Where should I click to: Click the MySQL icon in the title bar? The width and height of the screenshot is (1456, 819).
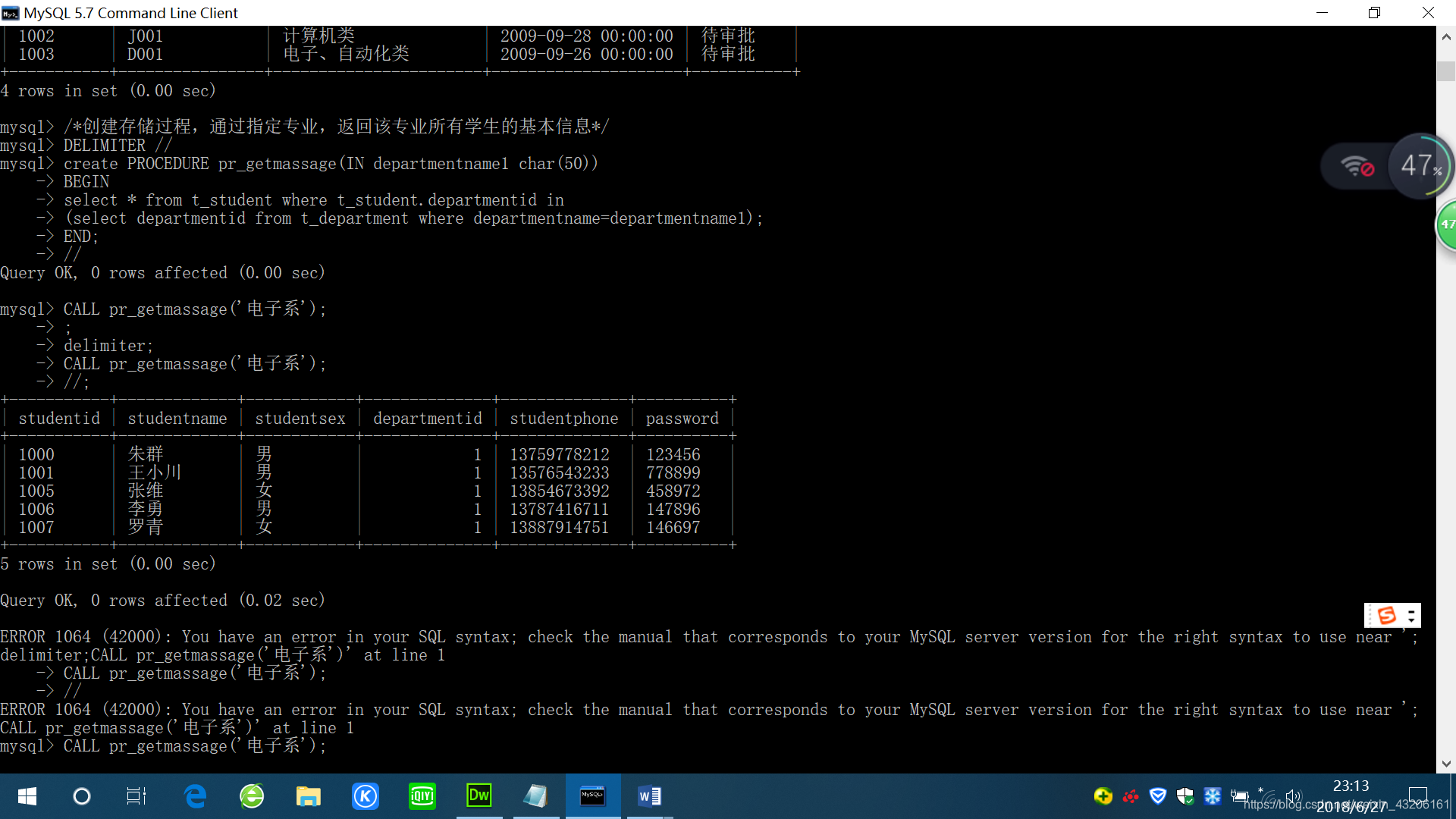click(x=11, y=13)
